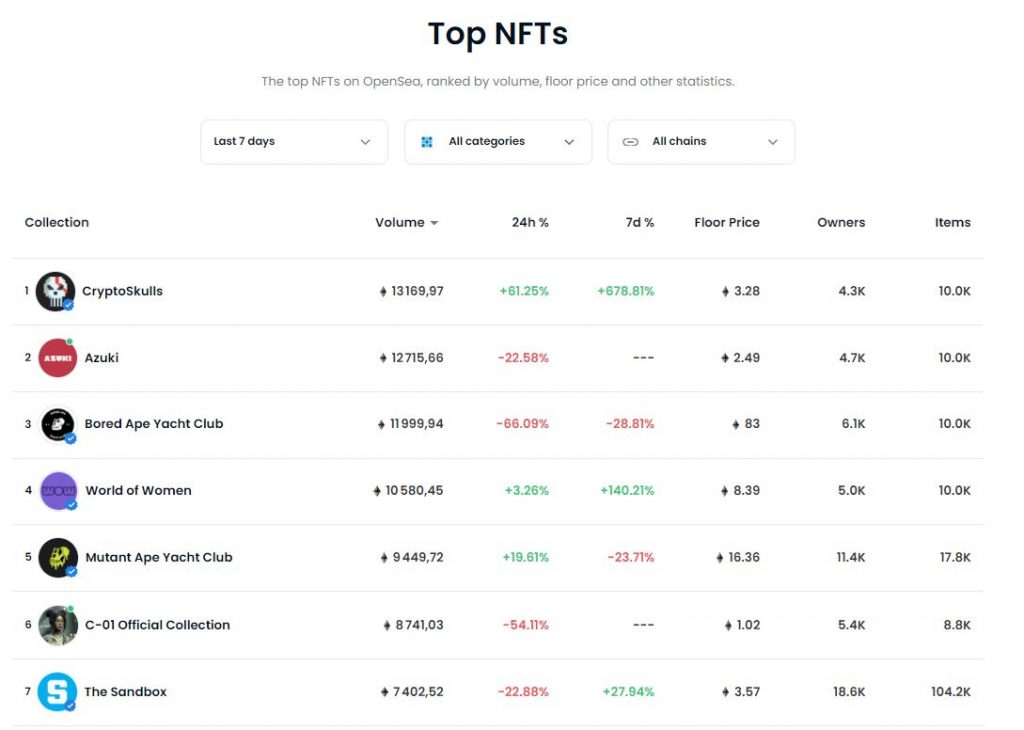Click the +27.94% 7d change
Viewport: 1024px width, 730px height.
pyautogui.click(x=628, y=692)
